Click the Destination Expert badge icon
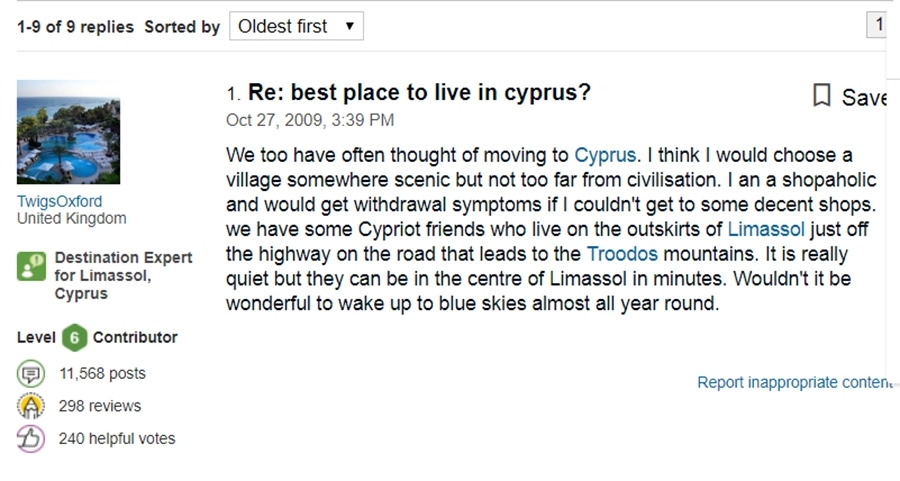 click(31, 267)
